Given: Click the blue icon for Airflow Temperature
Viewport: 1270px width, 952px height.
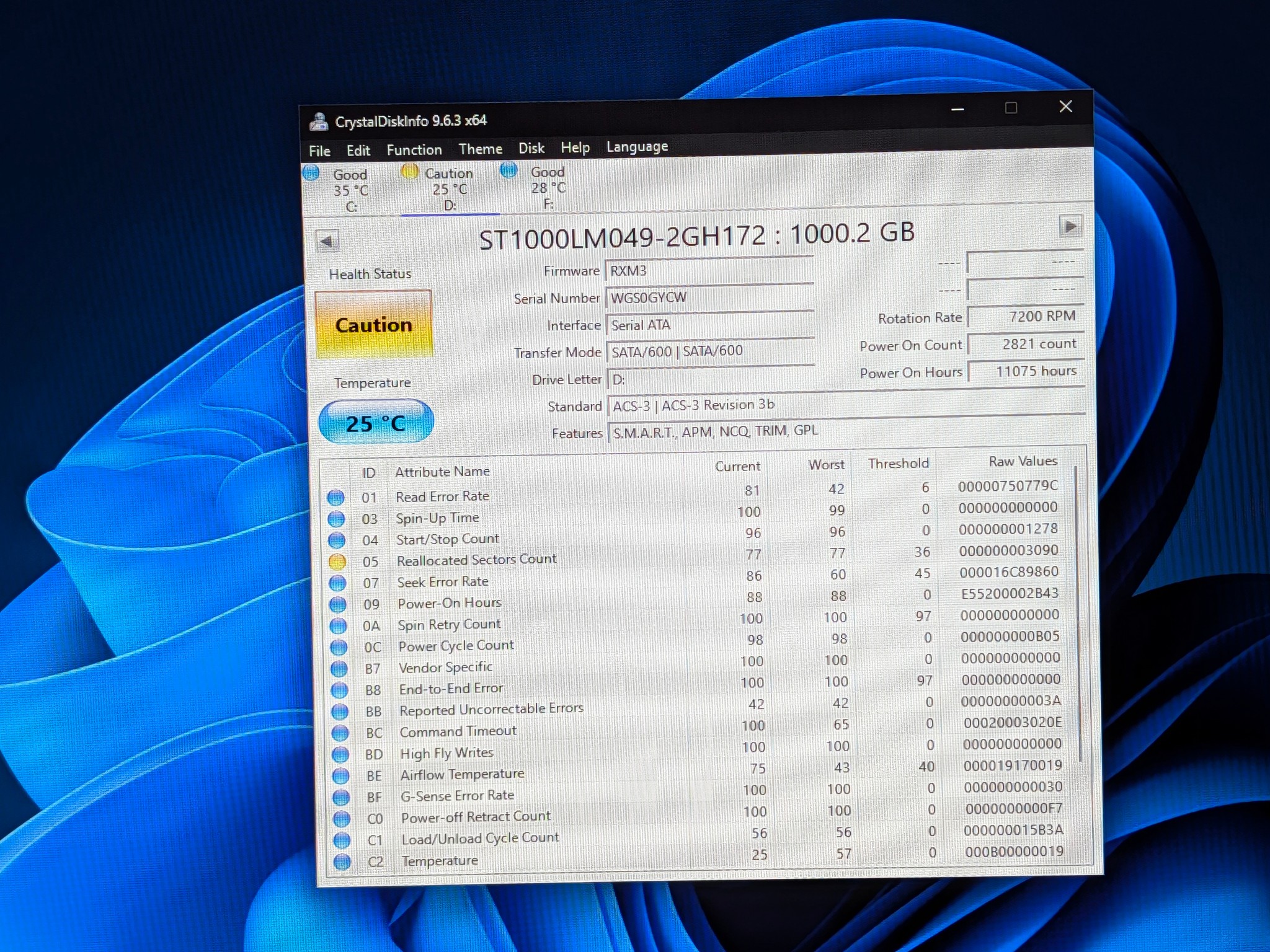Looking at the screenshot, I should pos(340,776).
